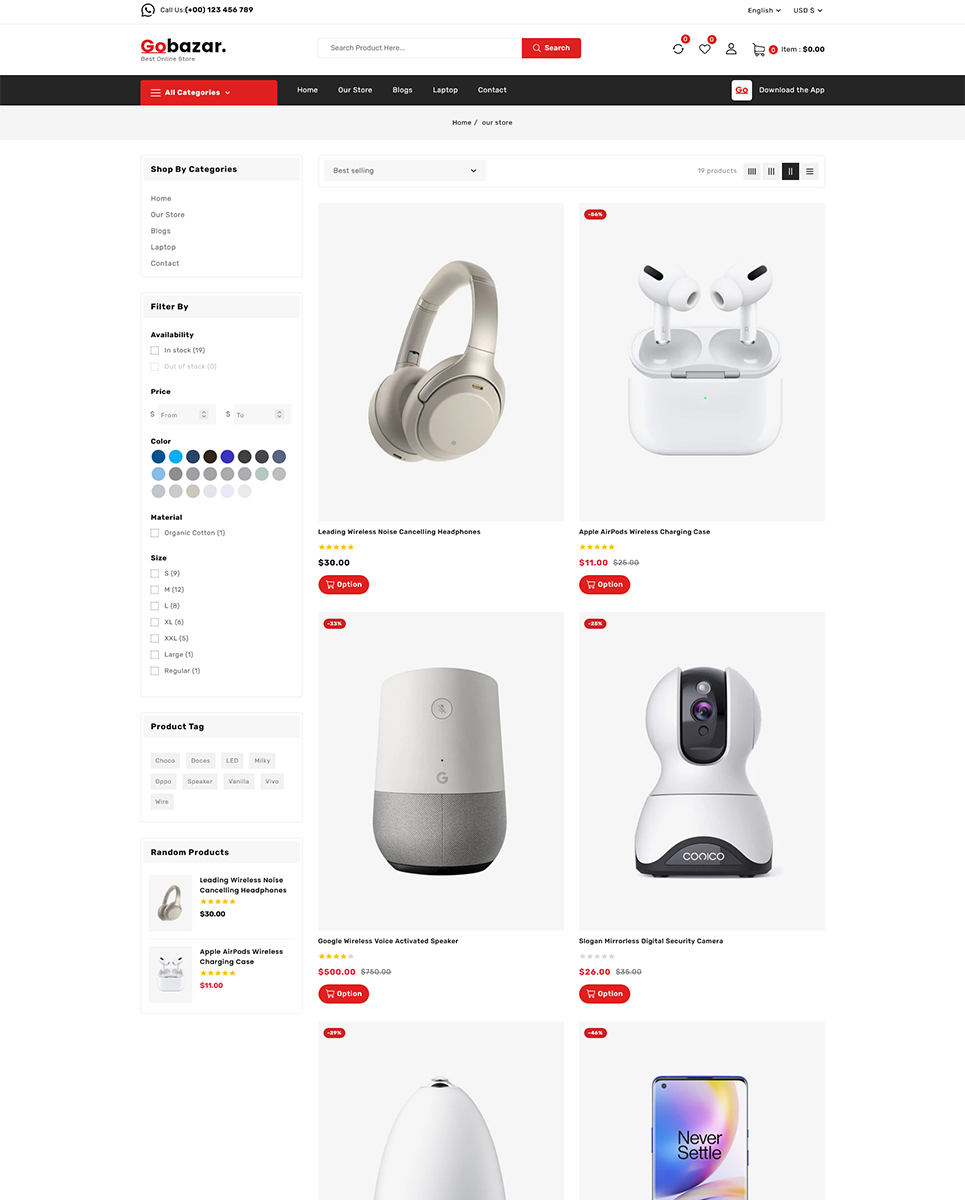Image resolution: width=965 pixels, height=1200 pixels.
Task: Expand the All Categories menu
Action: pyautogui.click(x=209, y=92)
